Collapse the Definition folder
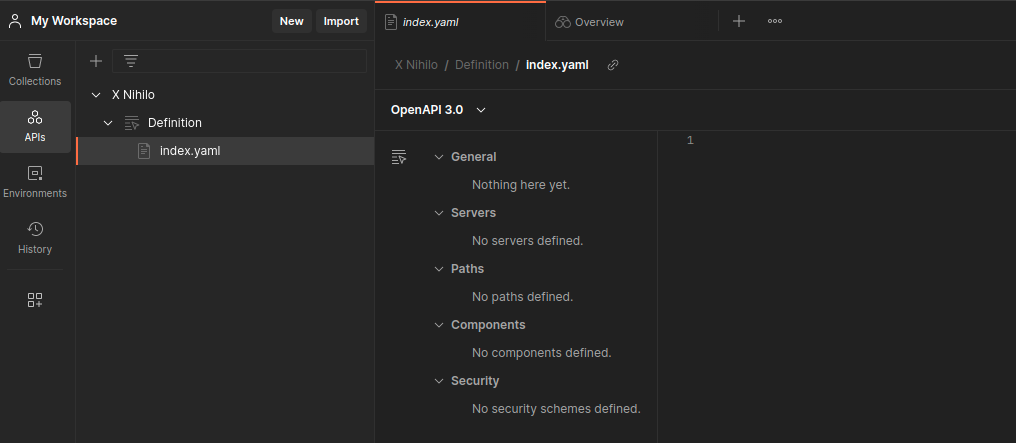This screenshot has height=443, width=1016. [x=108, y=123]
